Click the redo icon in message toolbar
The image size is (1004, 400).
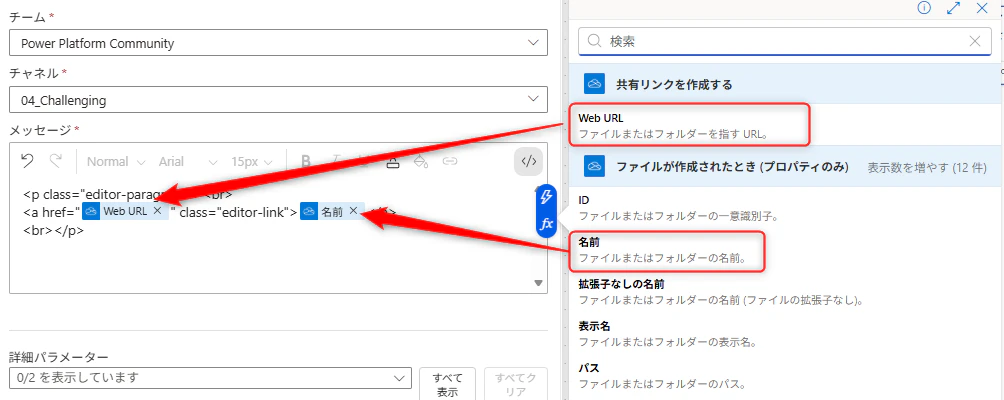click(56, 161)
